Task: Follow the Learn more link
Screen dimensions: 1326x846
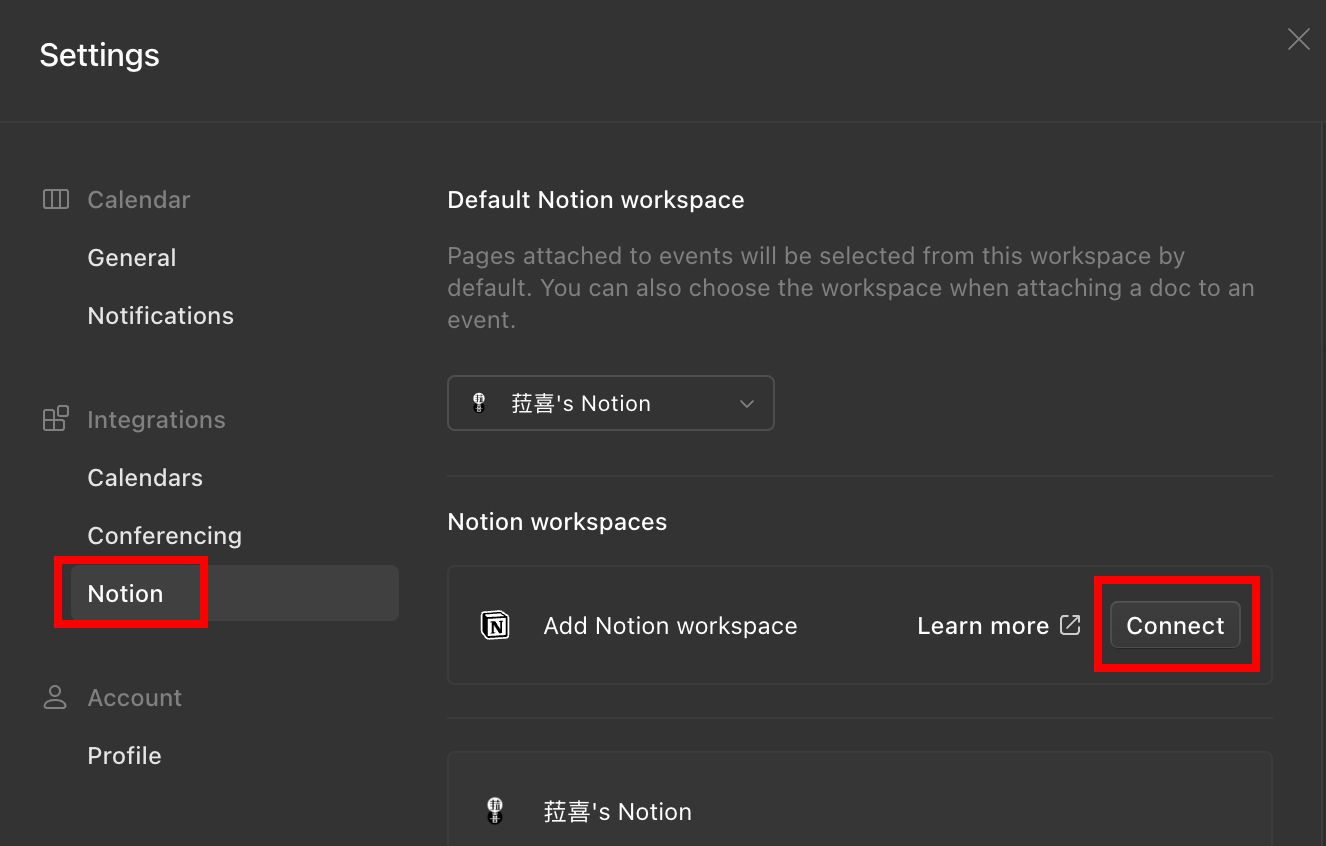Action: 983,626
